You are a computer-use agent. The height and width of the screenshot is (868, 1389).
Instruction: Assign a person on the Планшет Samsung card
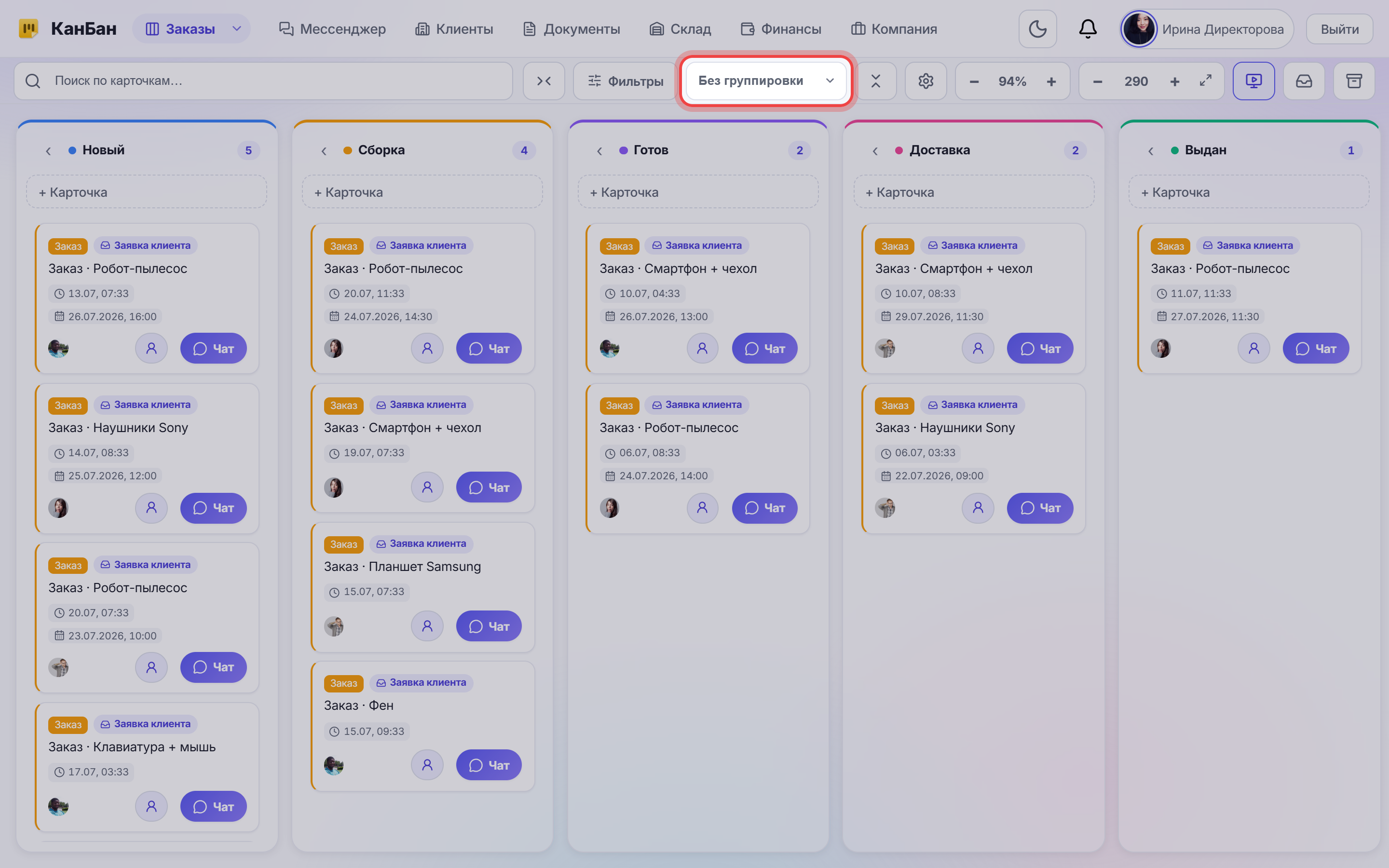[x=427, y=626]
